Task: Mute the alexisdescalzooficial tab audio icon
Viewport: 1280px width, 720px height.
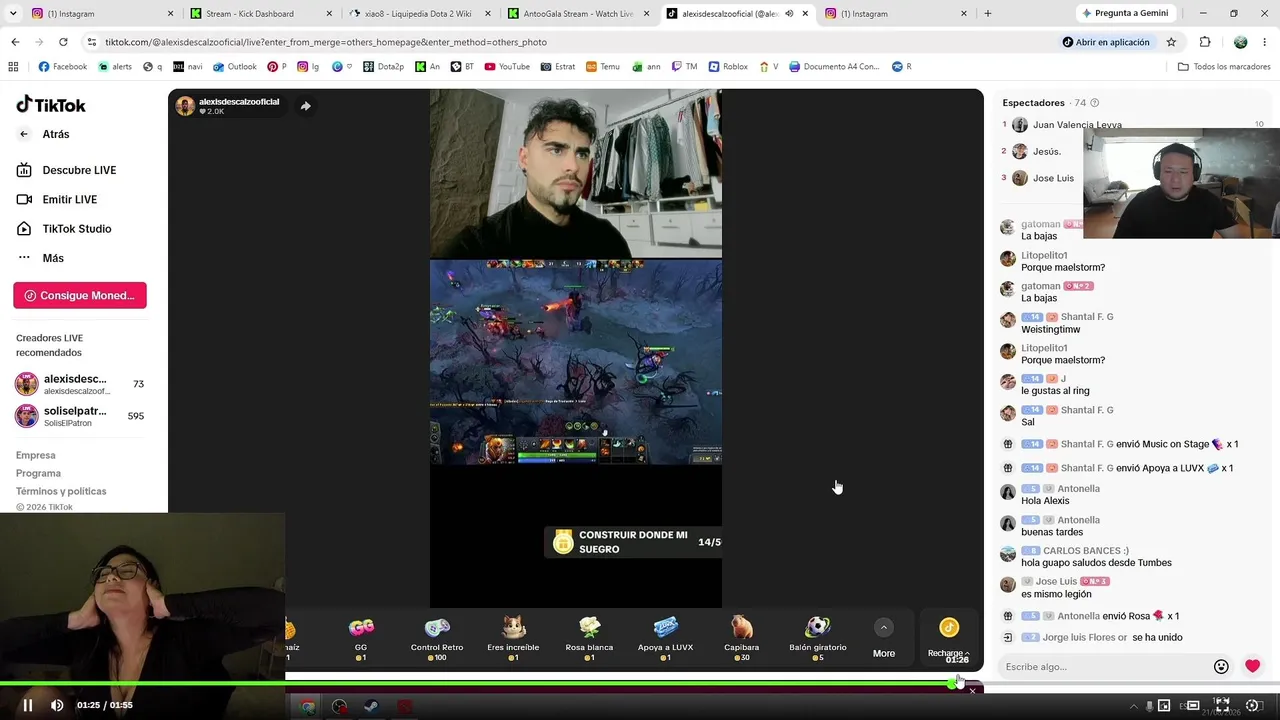Action: 789,14
